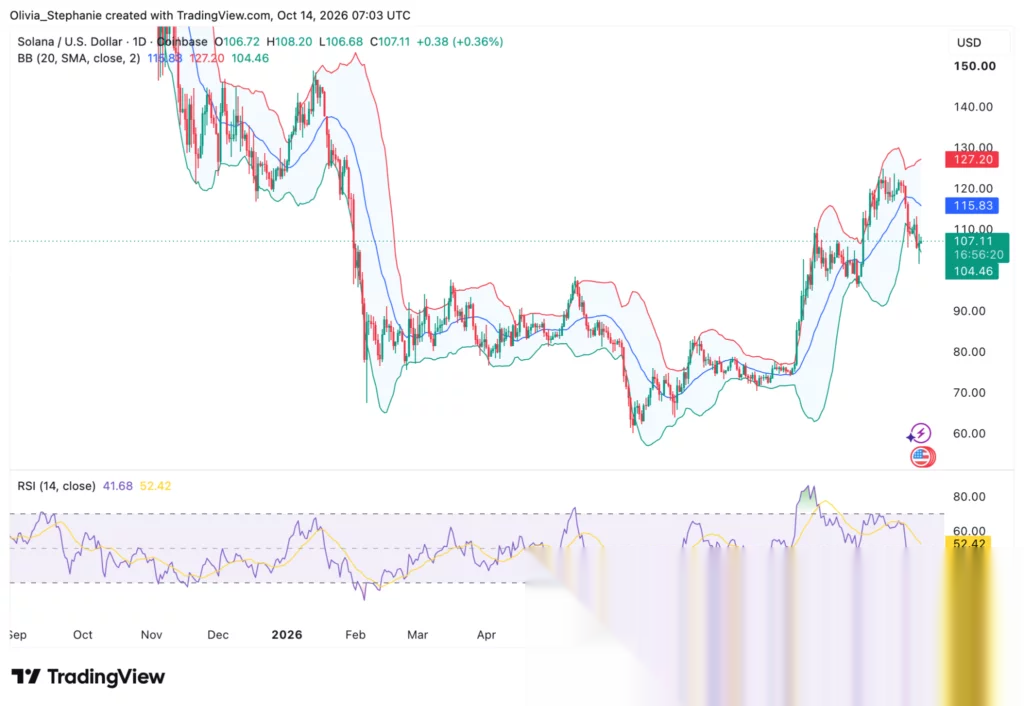The width and height of the screenshot is (1024, 706).
Task: Click the Apr label on time axis
Action: (x=487, y=635)
